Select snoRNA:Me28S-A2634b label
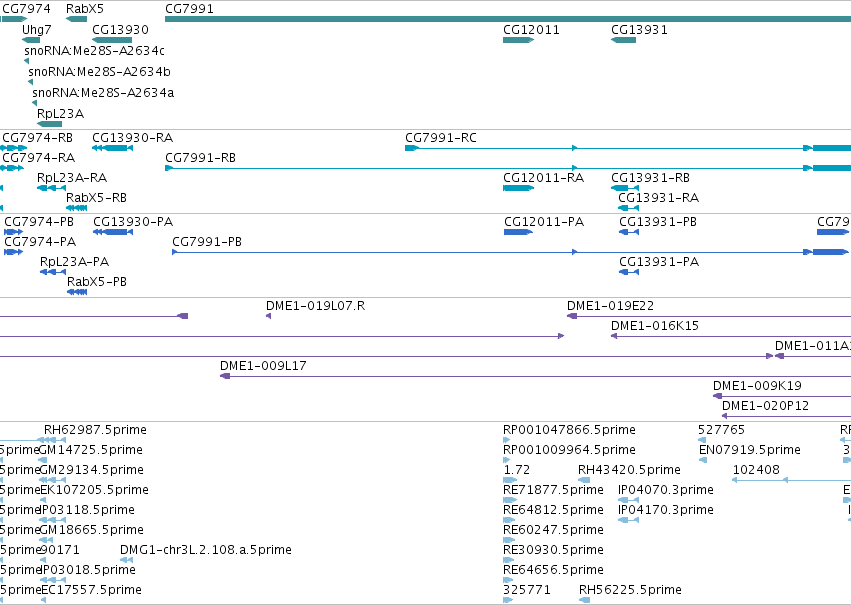851x605 pixels. [x=99, y=72]
